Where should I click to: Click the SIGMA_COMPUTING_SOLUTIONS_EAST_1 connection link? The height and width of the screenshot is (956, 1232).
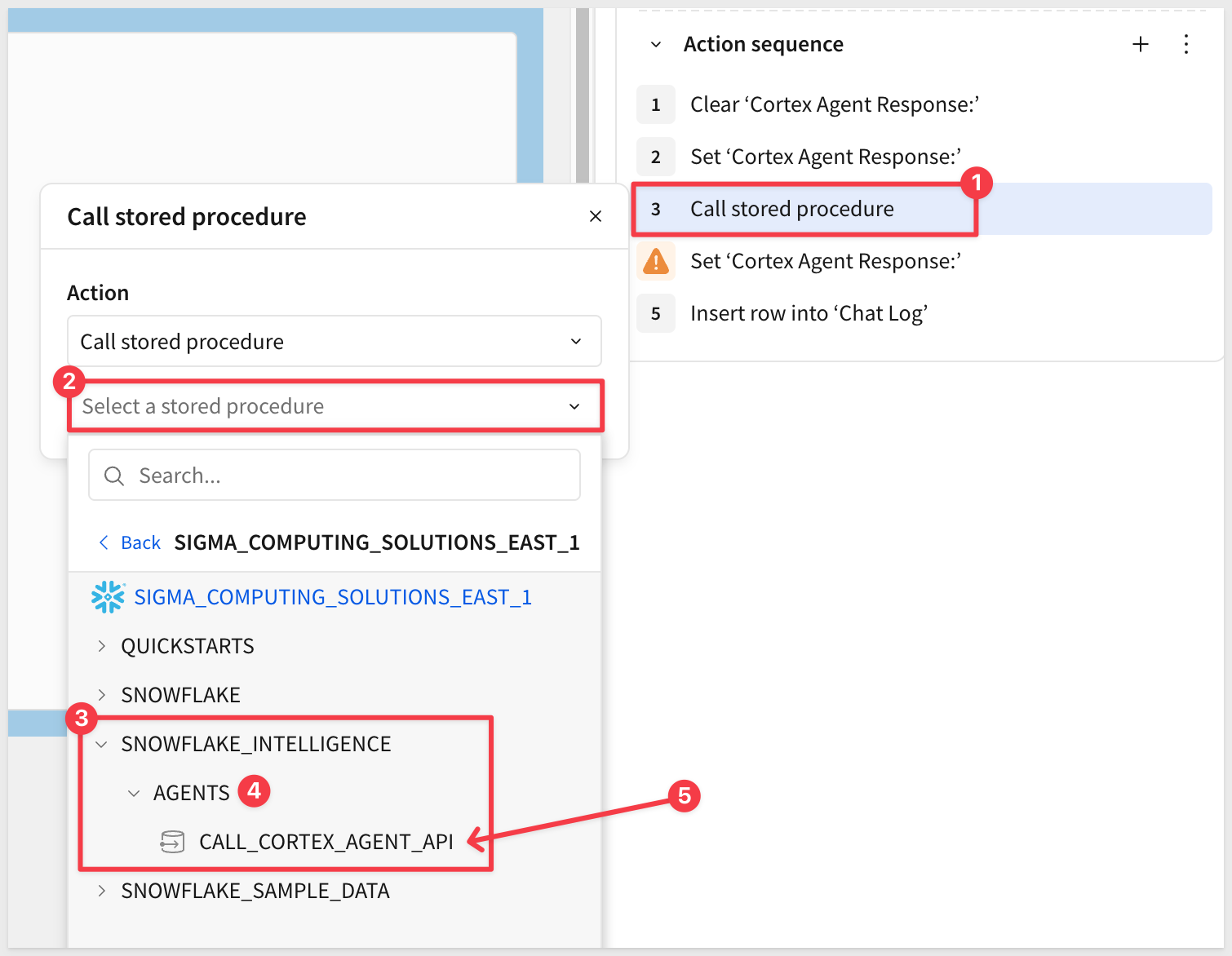coord(332,597)
